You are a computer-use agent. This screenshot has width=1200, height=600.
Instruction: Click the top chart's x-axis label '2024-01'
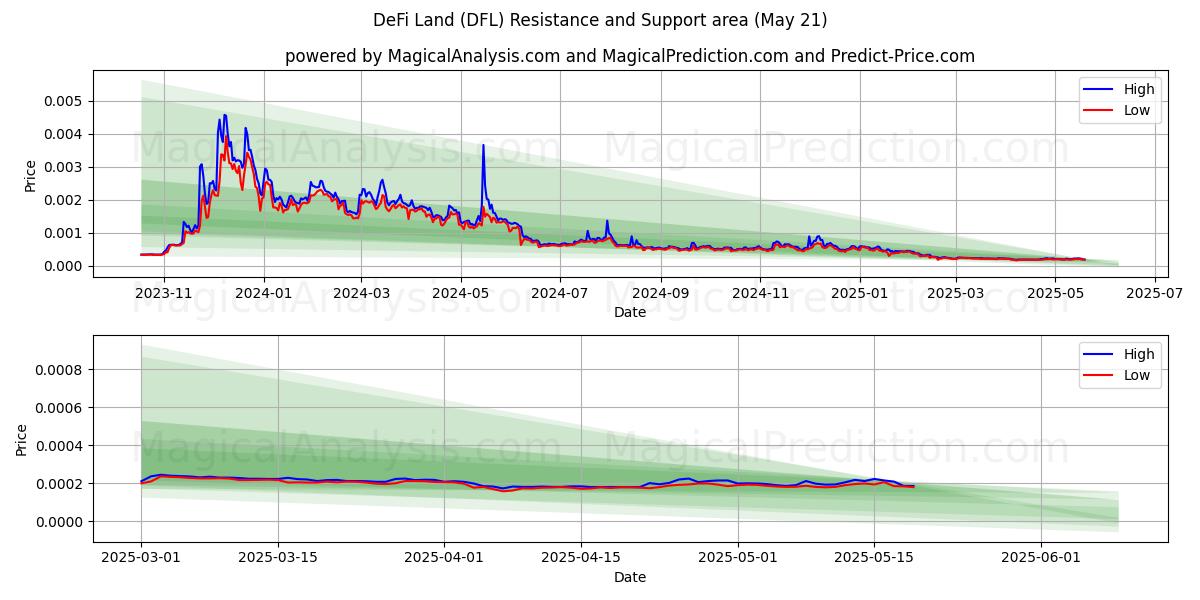[x=264, y=293]
